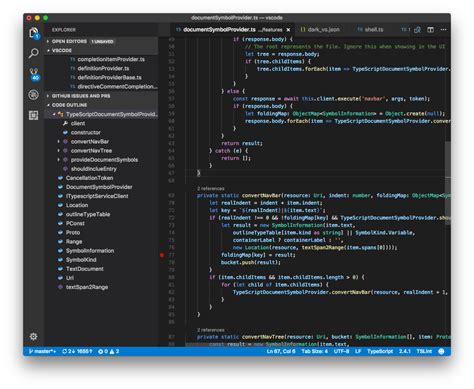
Task: Expand GitHub Issues and PRs section
Action: pos(48,96)
